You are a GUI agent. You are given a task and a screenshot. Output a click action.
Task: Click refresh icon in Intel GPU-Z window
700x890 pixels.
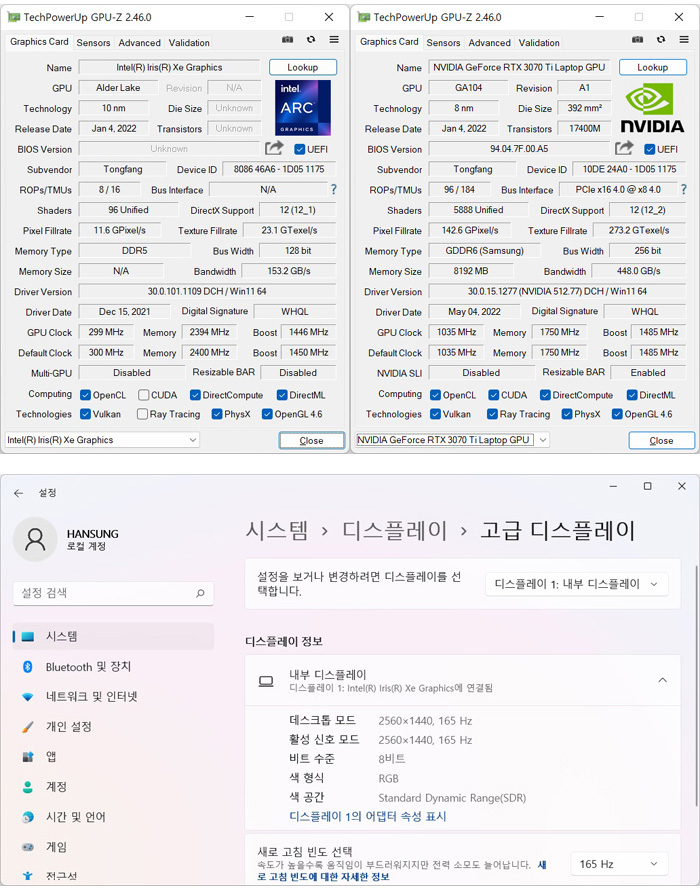tap(311, 40)
